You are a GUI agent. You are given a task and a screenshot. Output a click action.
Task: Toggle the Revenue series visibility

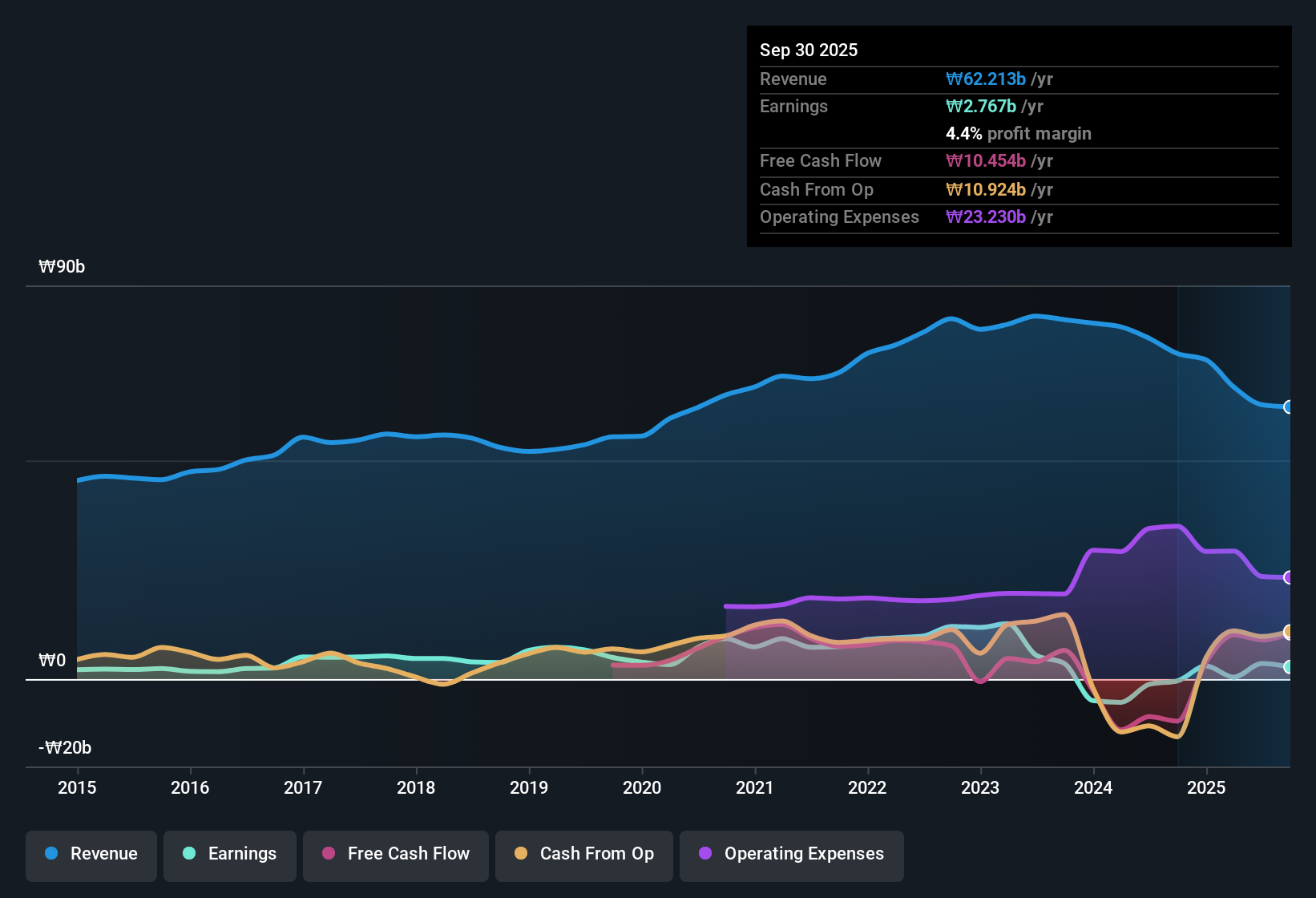click(91, 854)
